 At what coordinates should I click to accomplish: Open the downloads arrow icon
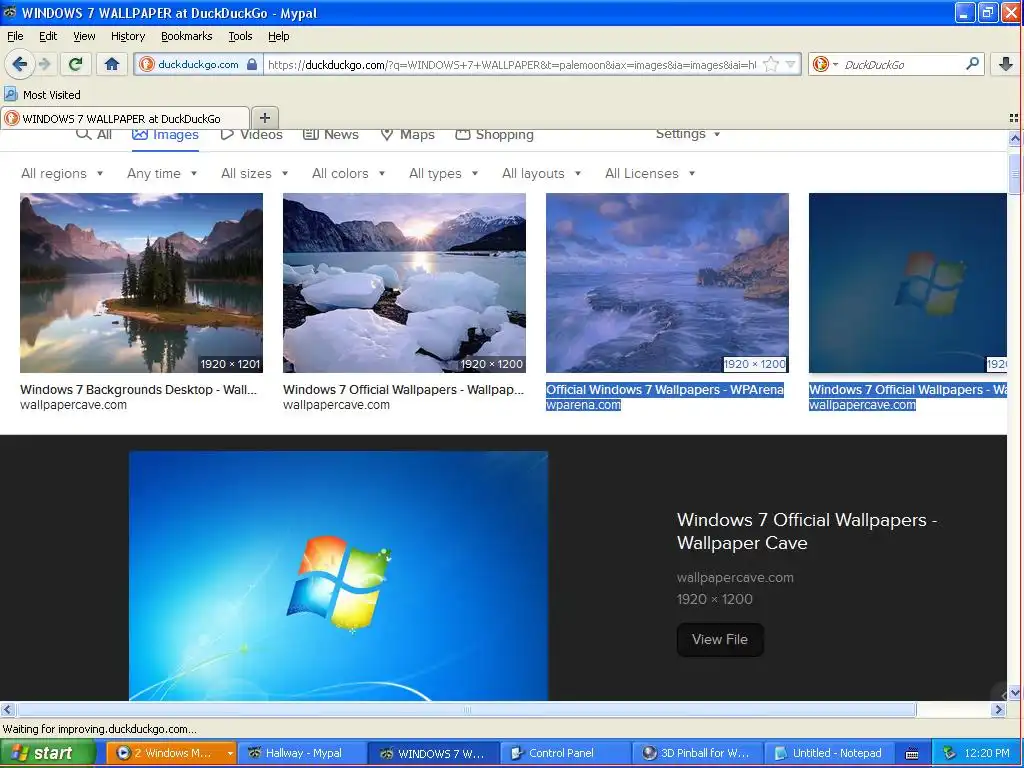tap(1006, 63)
